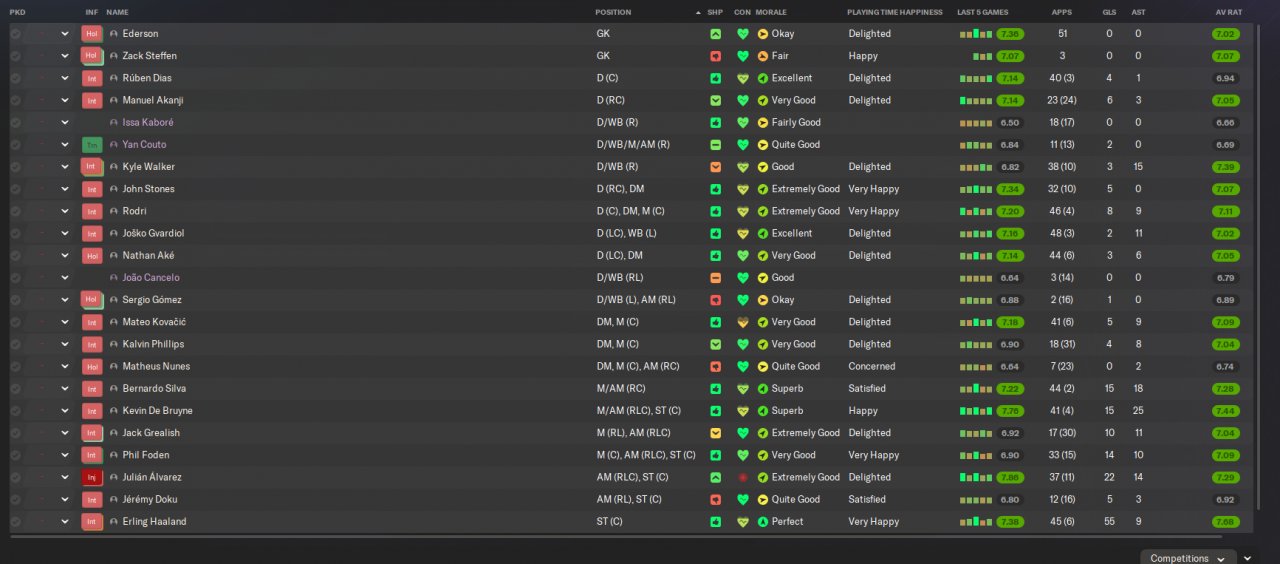This screenshot has height=564, width=1280.
Task: Click Kevin De Bruyne's Superb morale icon
Action: [763, 411]
